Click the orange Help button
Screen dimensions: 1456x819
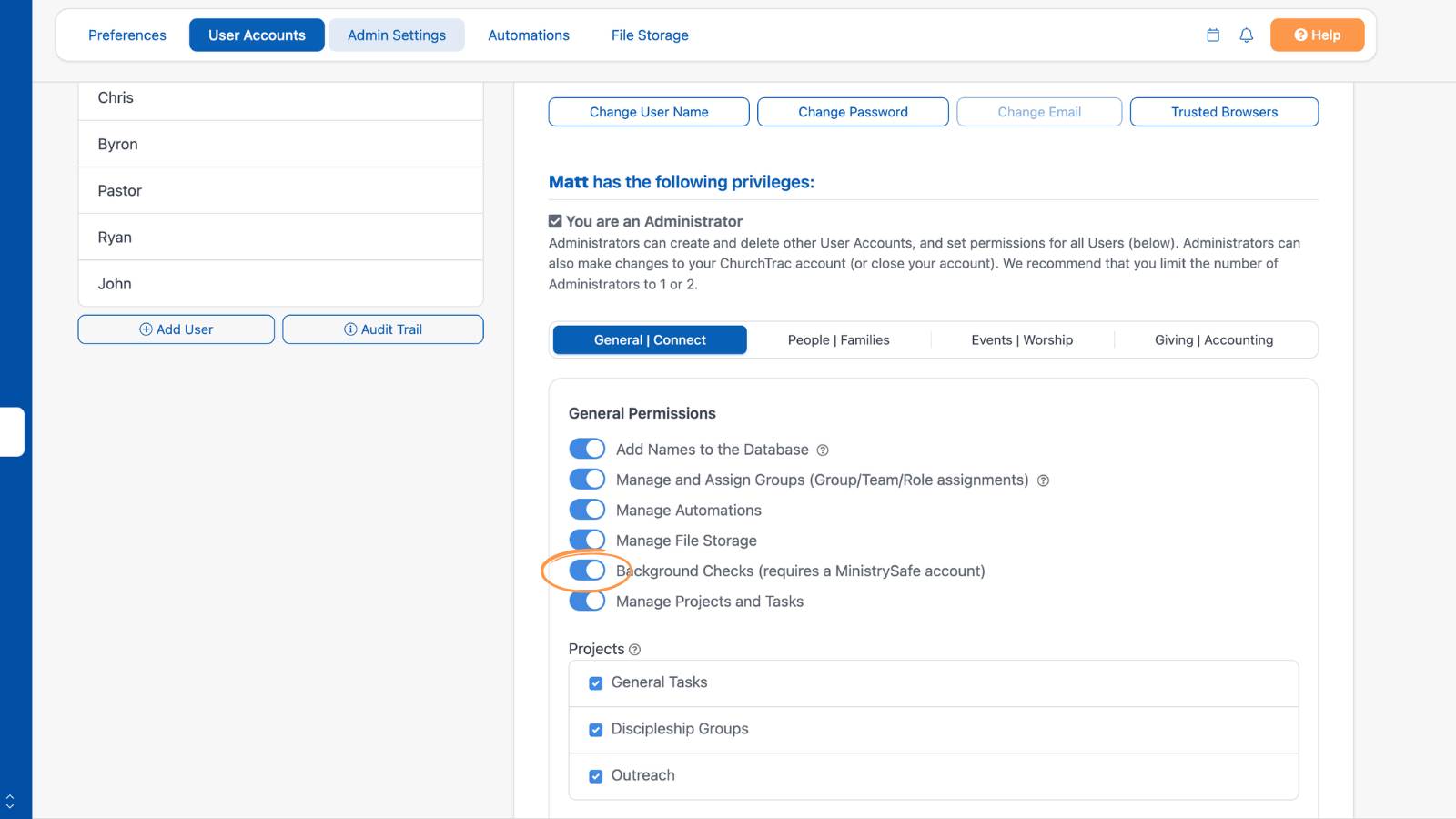pos(1318,35)
